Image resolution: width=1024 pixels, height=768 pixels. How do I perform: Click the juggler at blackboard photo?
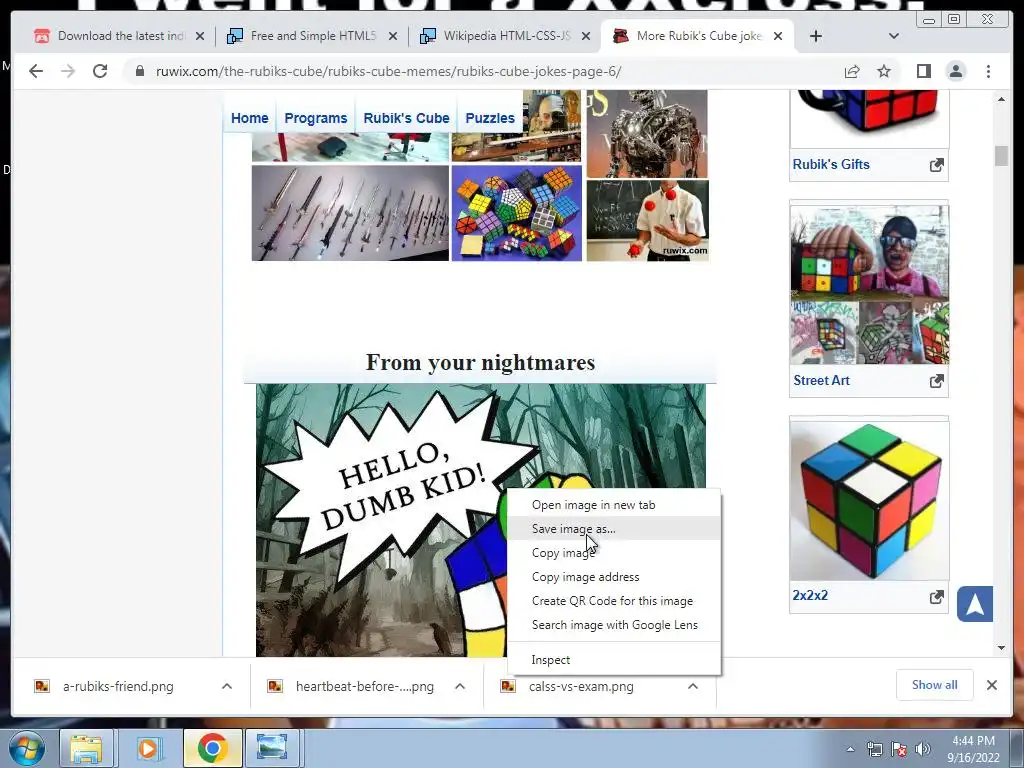point(647,221)
